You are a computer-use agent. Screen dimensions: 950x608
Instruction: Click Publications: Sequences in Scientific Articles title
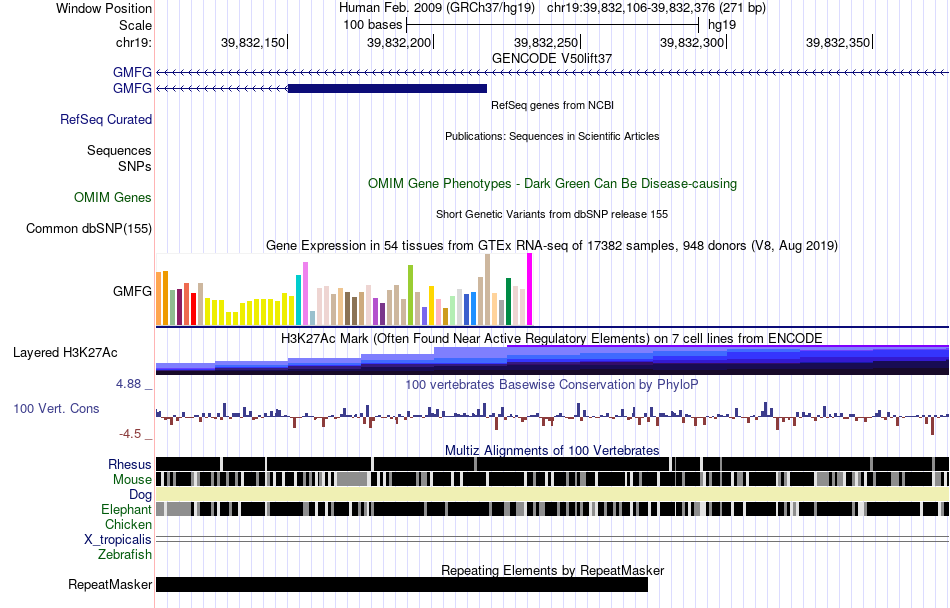552,136
